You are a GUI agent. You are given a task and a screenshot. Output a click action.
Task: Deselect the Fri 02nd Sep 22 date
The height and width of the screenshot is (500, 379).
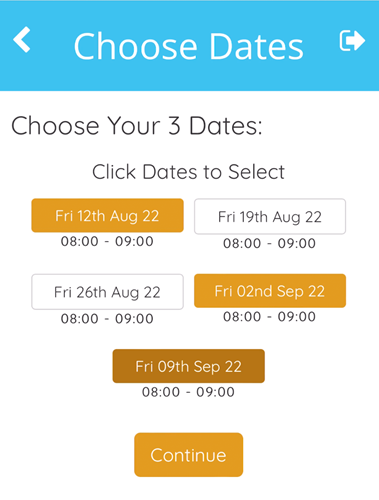[270, 291]
